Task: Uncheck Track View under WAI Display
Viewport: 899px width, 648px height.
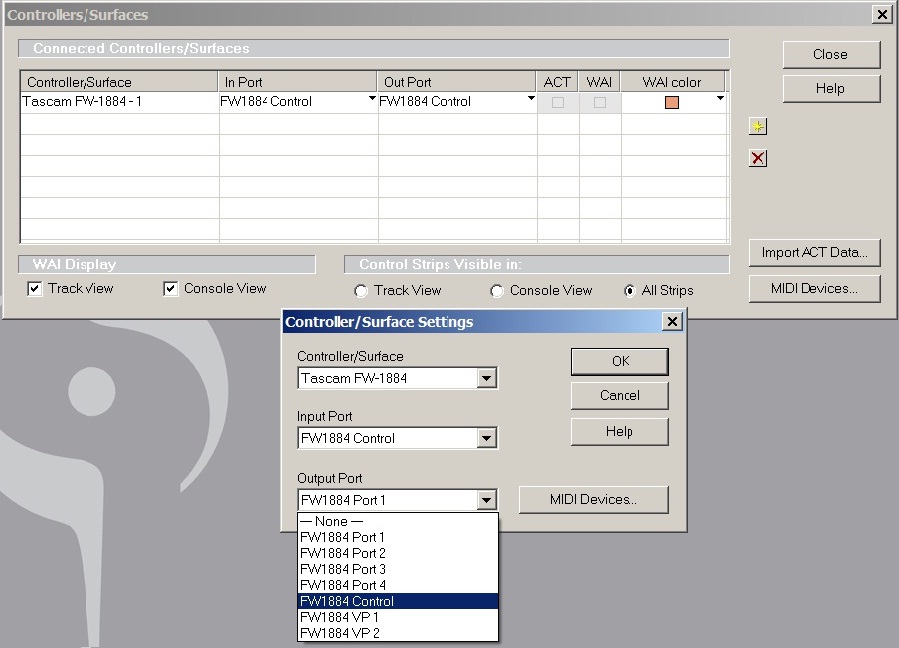Action: (x=34, y=288)
